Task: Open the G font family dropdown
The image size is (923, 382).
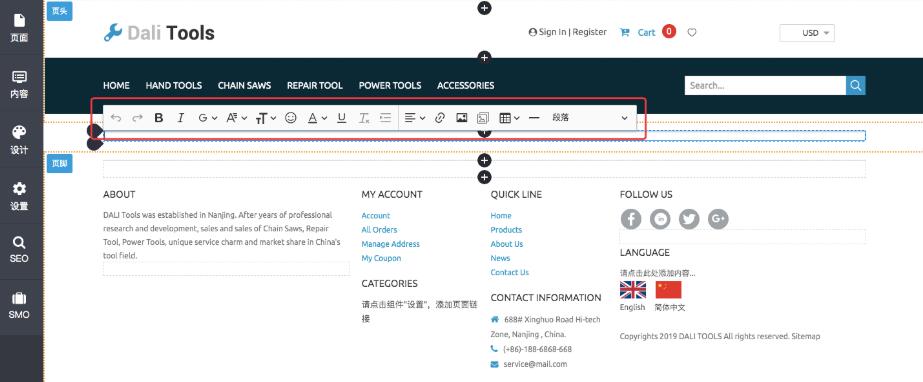Action: pos(208,118)
